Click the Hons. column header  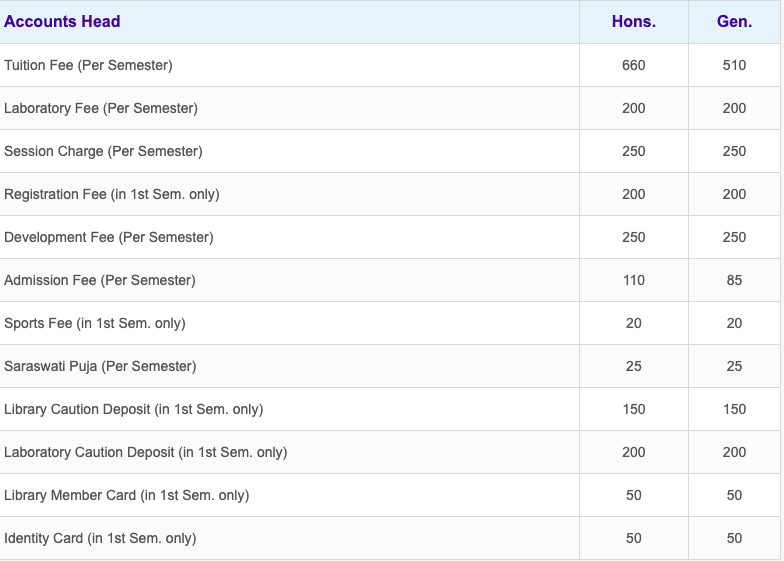(634, 22)
